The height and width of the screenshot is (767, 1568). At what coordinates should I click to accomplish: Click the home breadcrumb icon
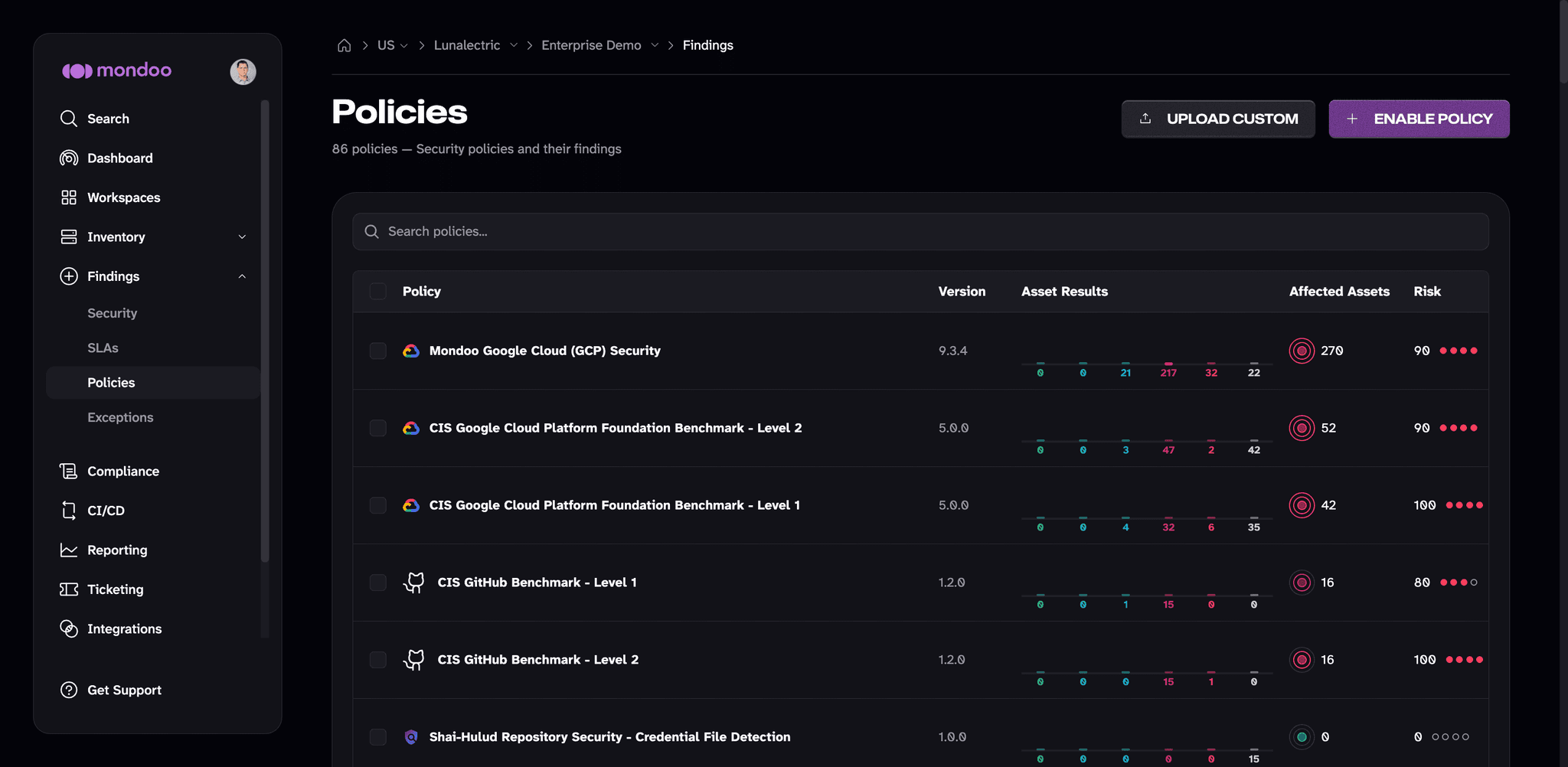click(345, 45)
